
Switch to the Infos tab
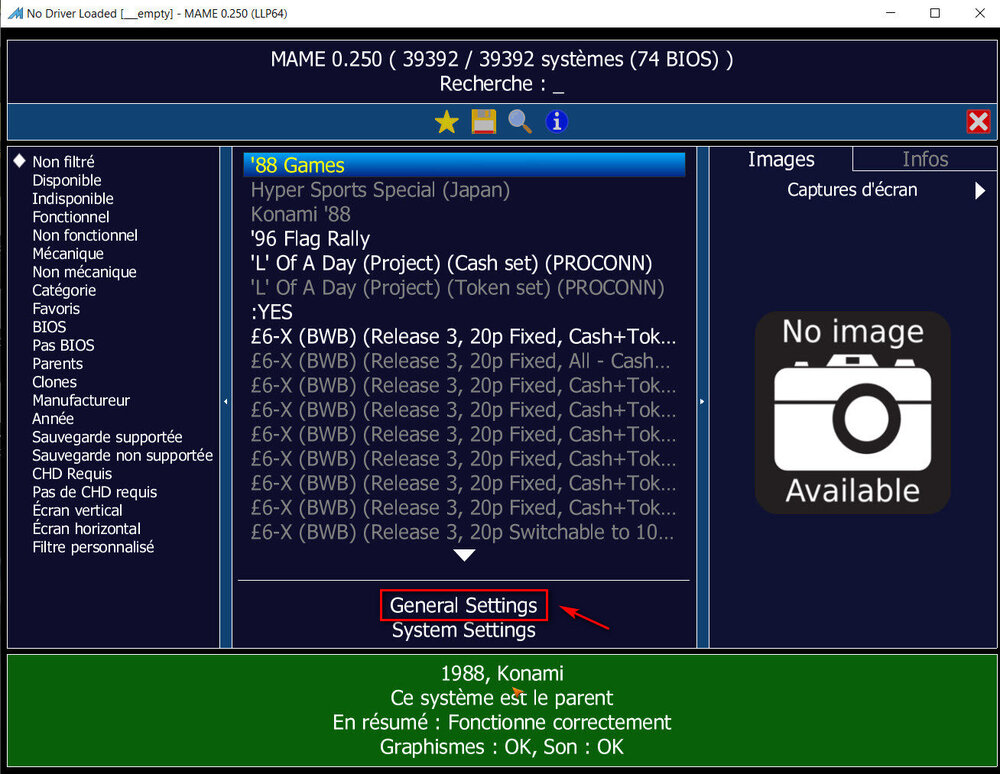tap(924, 160)
